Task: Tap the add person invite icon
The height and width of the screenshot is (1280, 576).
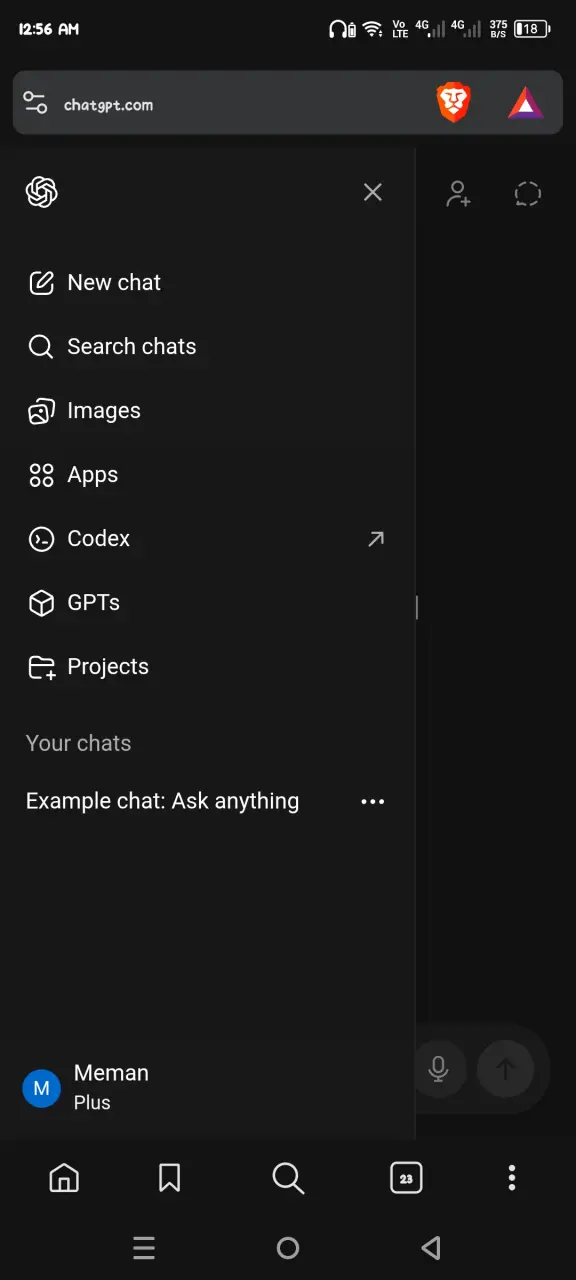Action: coord(458,193)
